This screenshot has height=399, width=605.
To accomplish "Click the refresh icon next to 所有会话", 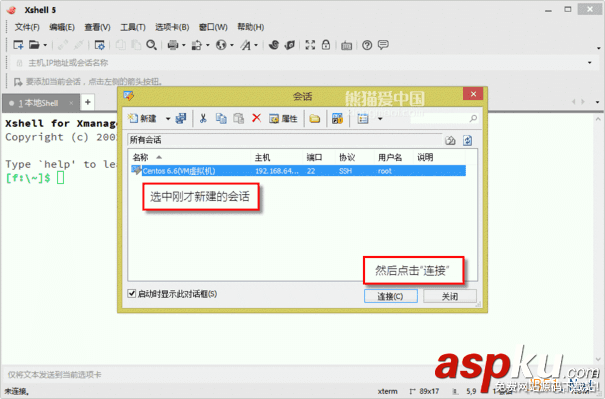I will click(x=468, y=140).
